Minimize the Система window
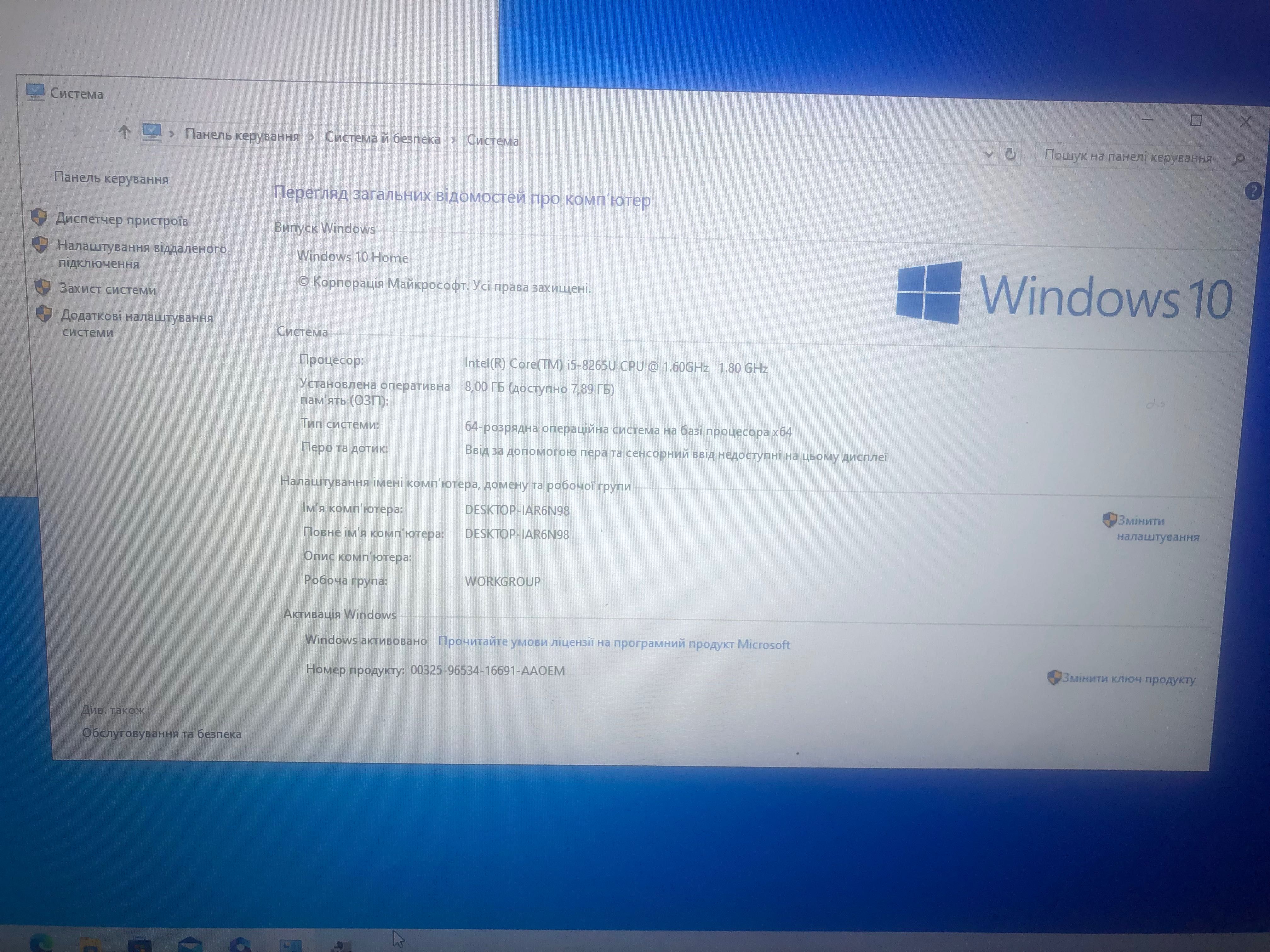Viewport: 1270px width, 952px height. [x=1147, y=119]
